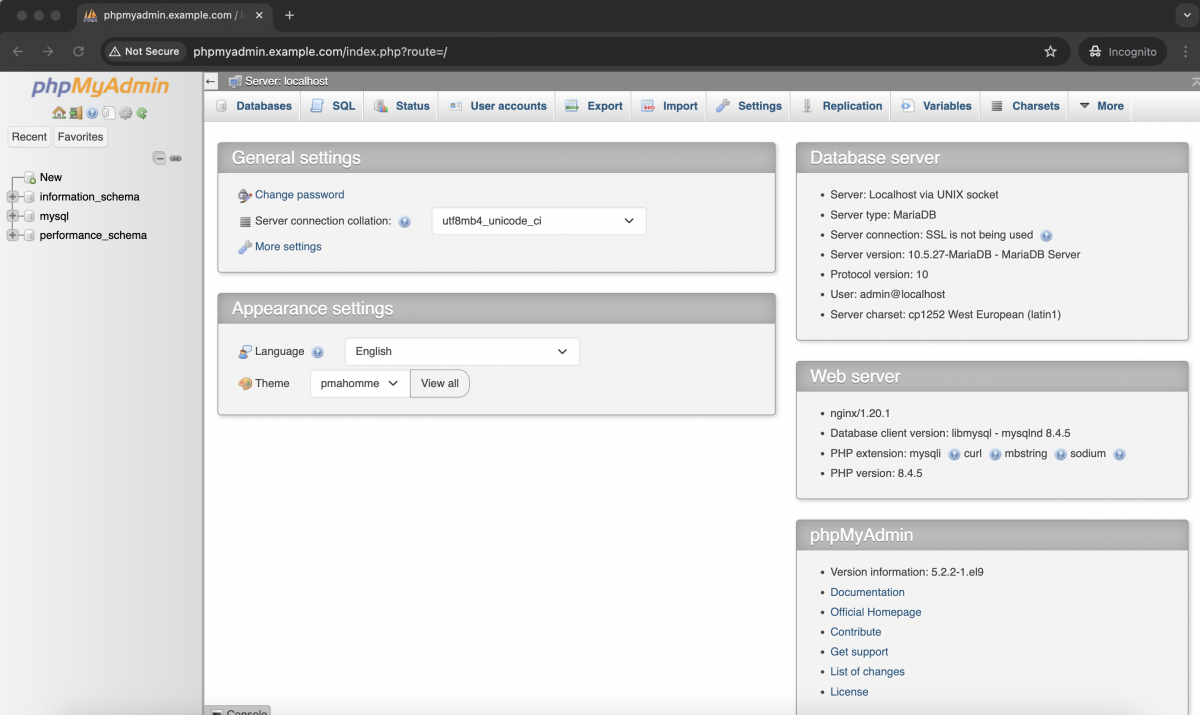This screenshot has height=715, width=1200.
Task: Open the Theme dropdown showing pmahomme
Action: click(x=360, y=383)
